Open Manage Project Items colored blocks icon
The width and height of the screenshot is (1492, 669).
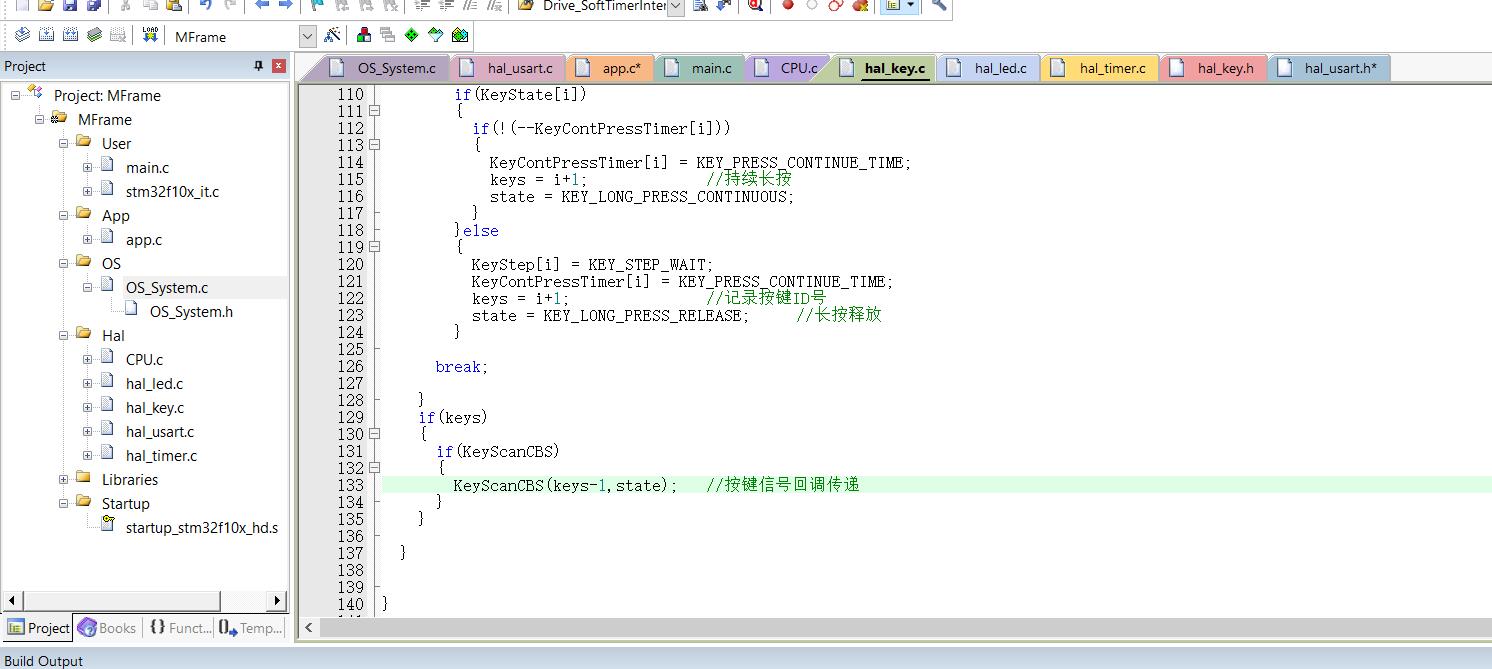pyautogui.click(x=364, y=35)
